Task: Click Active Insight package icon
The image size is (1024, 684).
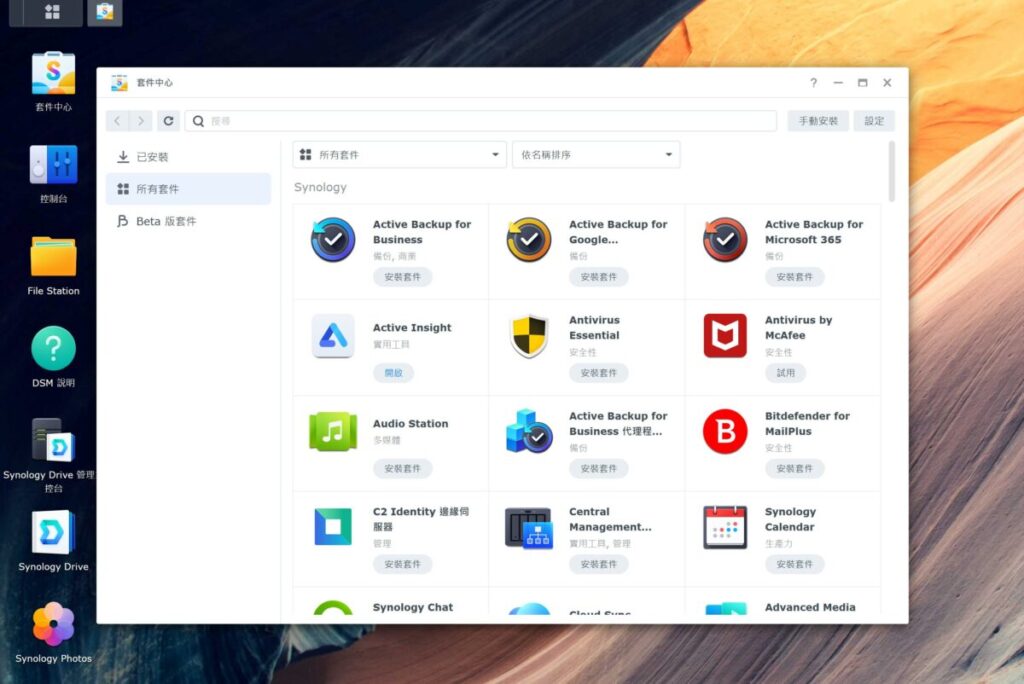Action: pos(333,336)
